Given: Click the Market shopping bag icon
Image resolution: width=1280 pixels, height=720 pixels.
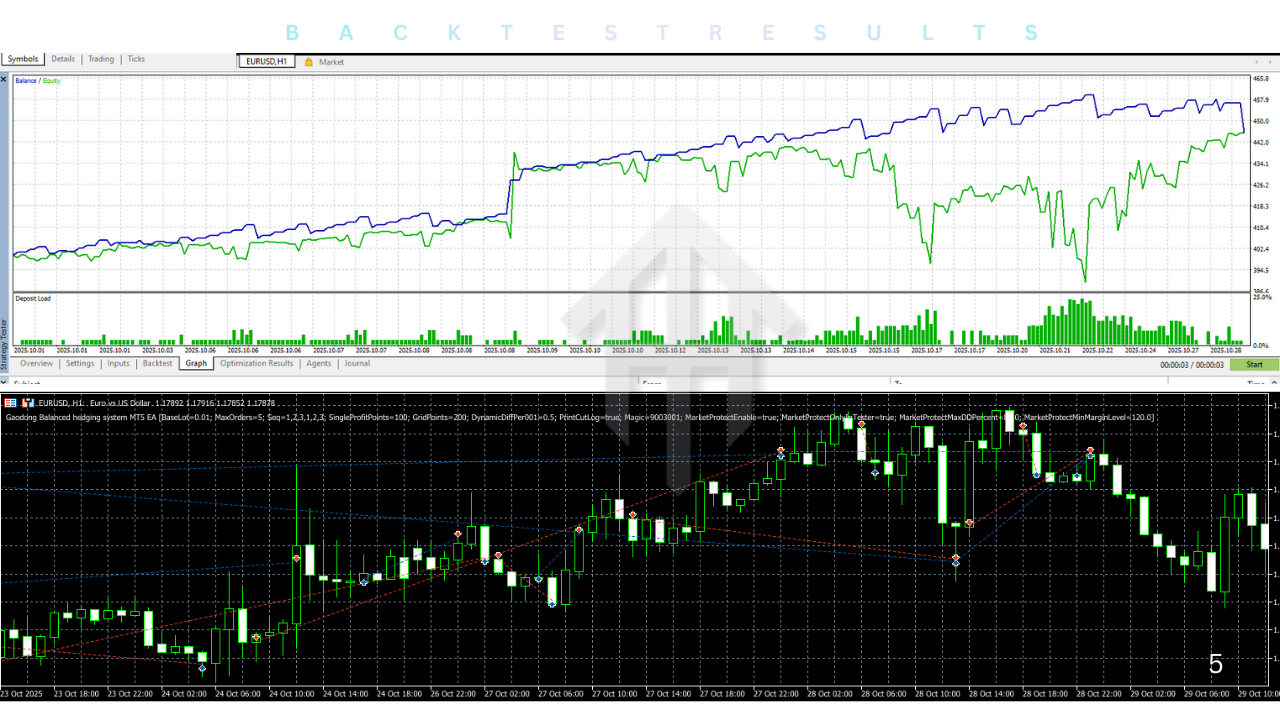Looking at the screenshot, I should point(309,62).
